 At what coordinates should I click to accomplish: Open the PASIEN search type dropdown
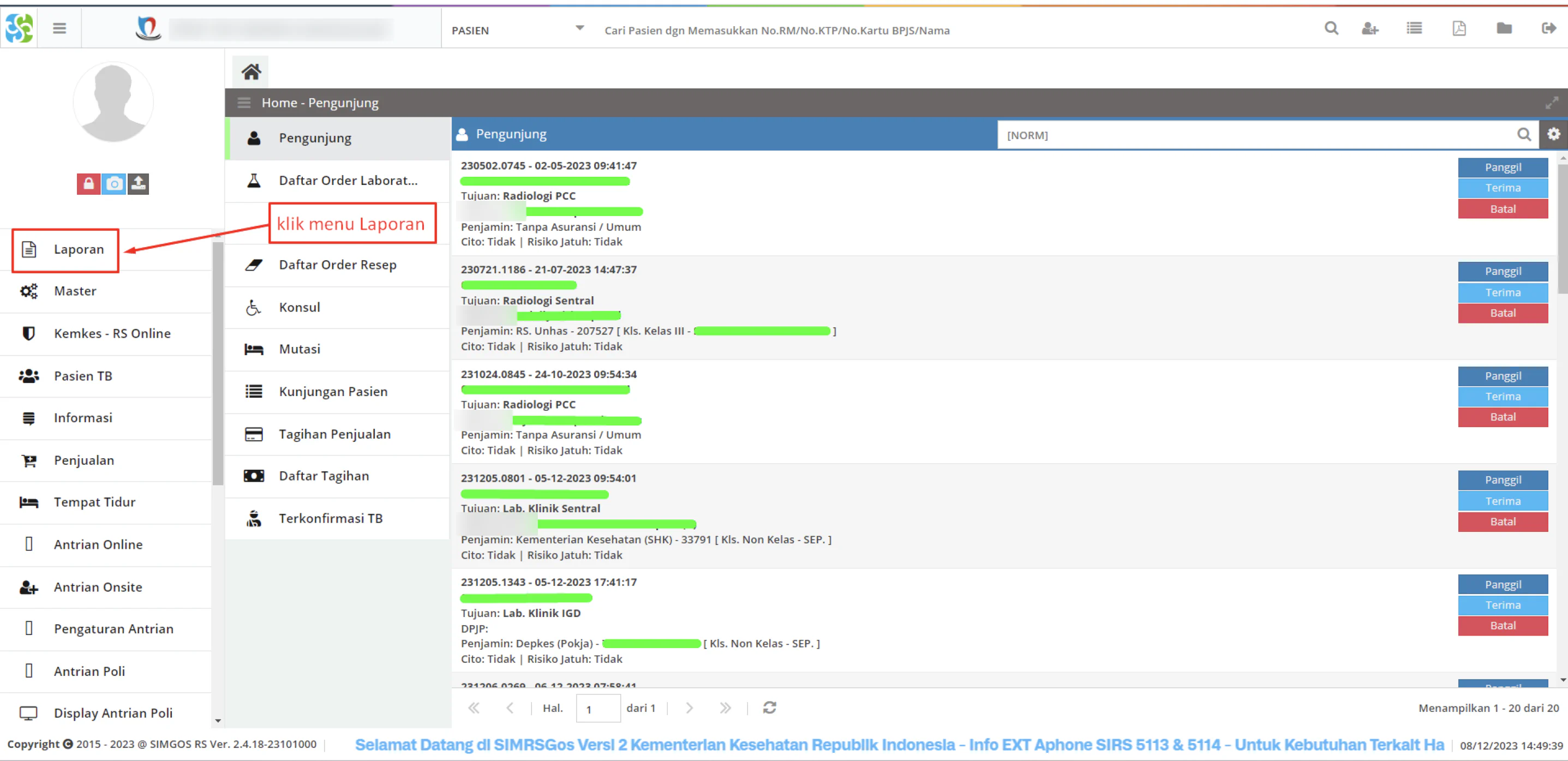pos(517,30)
